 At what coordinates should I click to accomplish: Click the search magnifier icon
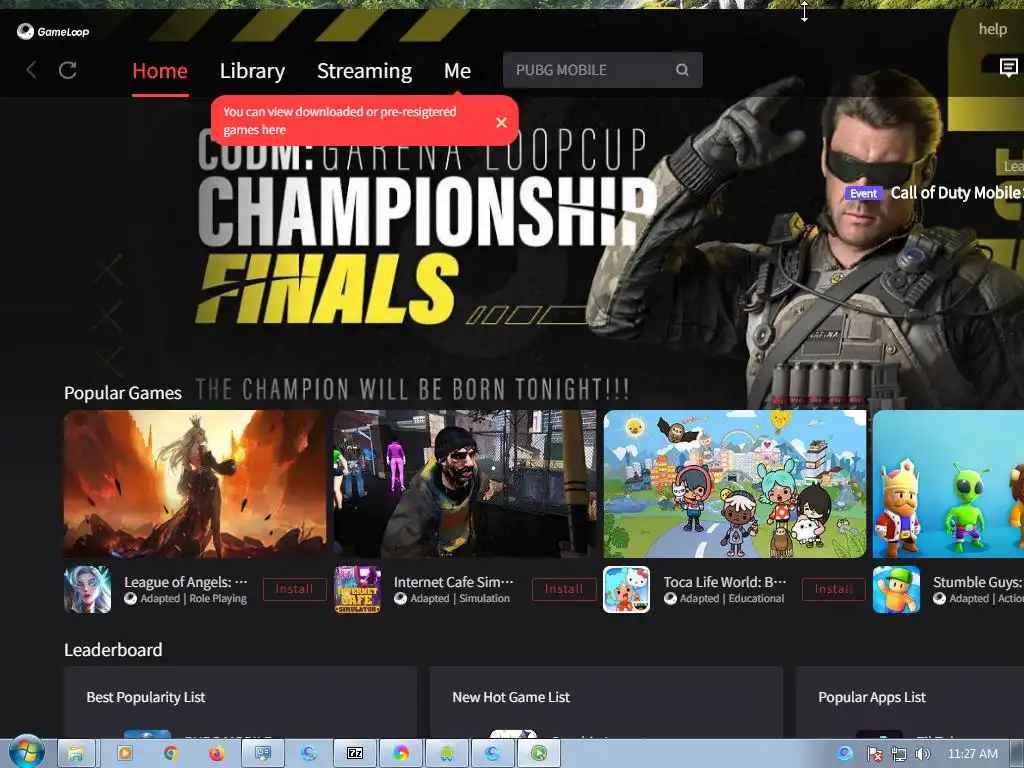(682, 70)
